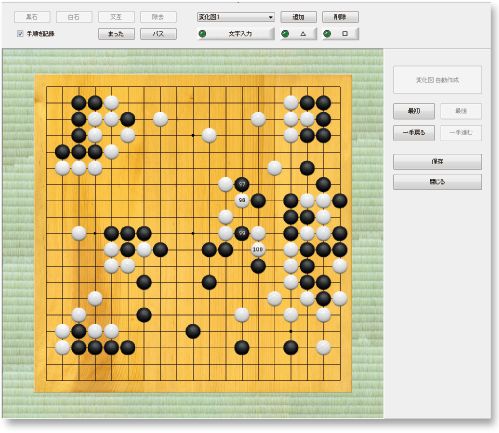
Task: Click the 閉じる close button
Action: click(437, 182)
